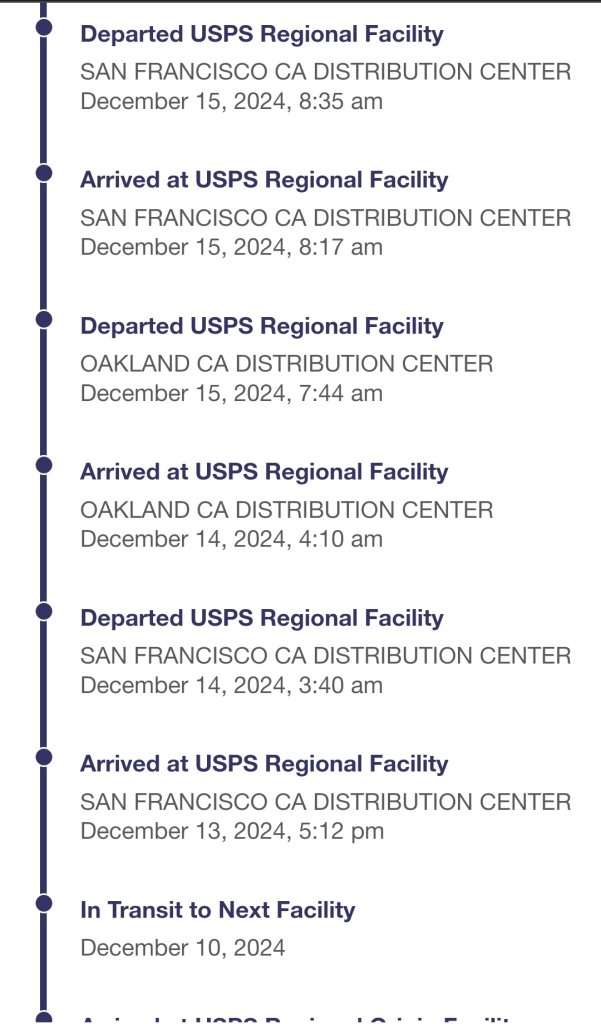This screenshot has height=1024, width=601.
Task: Click 'Arrived at USPS Regional Facility' heading for December 13
Action: [x=264, y=764]
